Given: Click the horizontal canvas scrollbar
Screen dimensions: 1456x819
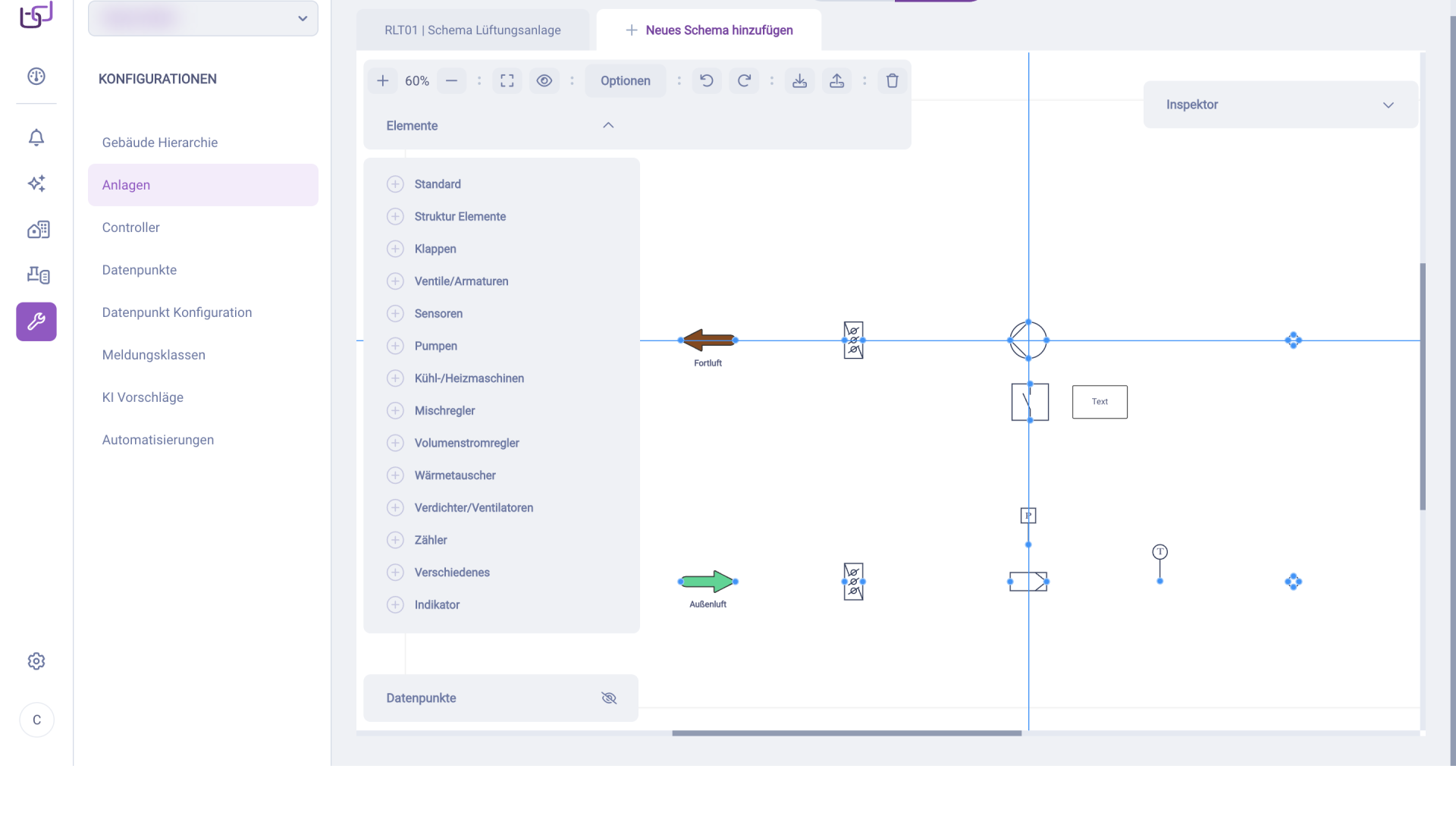Looking at the screenshot, I should pos(846,733).
